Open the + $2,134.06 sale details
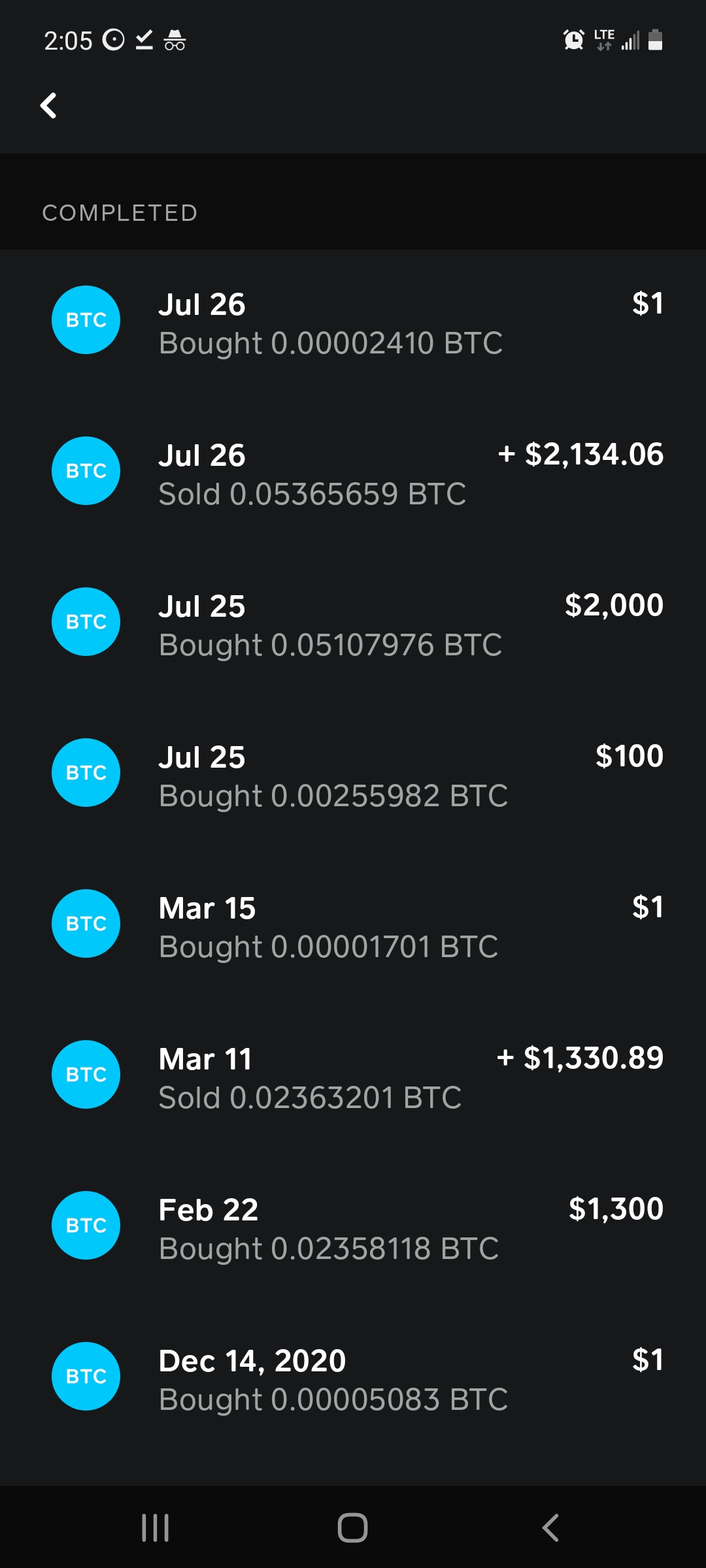The image size is (706, 1568). (580, 455)
